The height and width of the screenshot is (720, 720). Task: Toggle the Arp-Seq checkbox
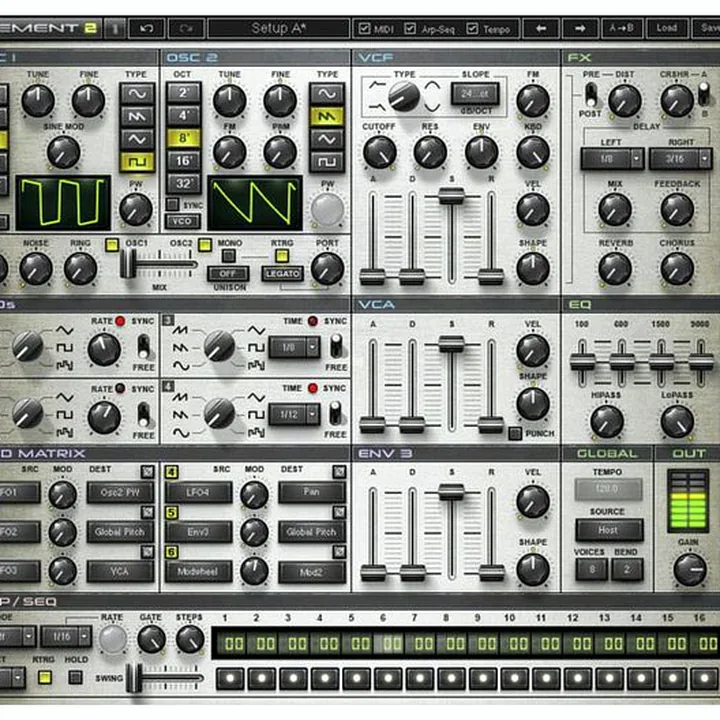(x=410, y=28)
